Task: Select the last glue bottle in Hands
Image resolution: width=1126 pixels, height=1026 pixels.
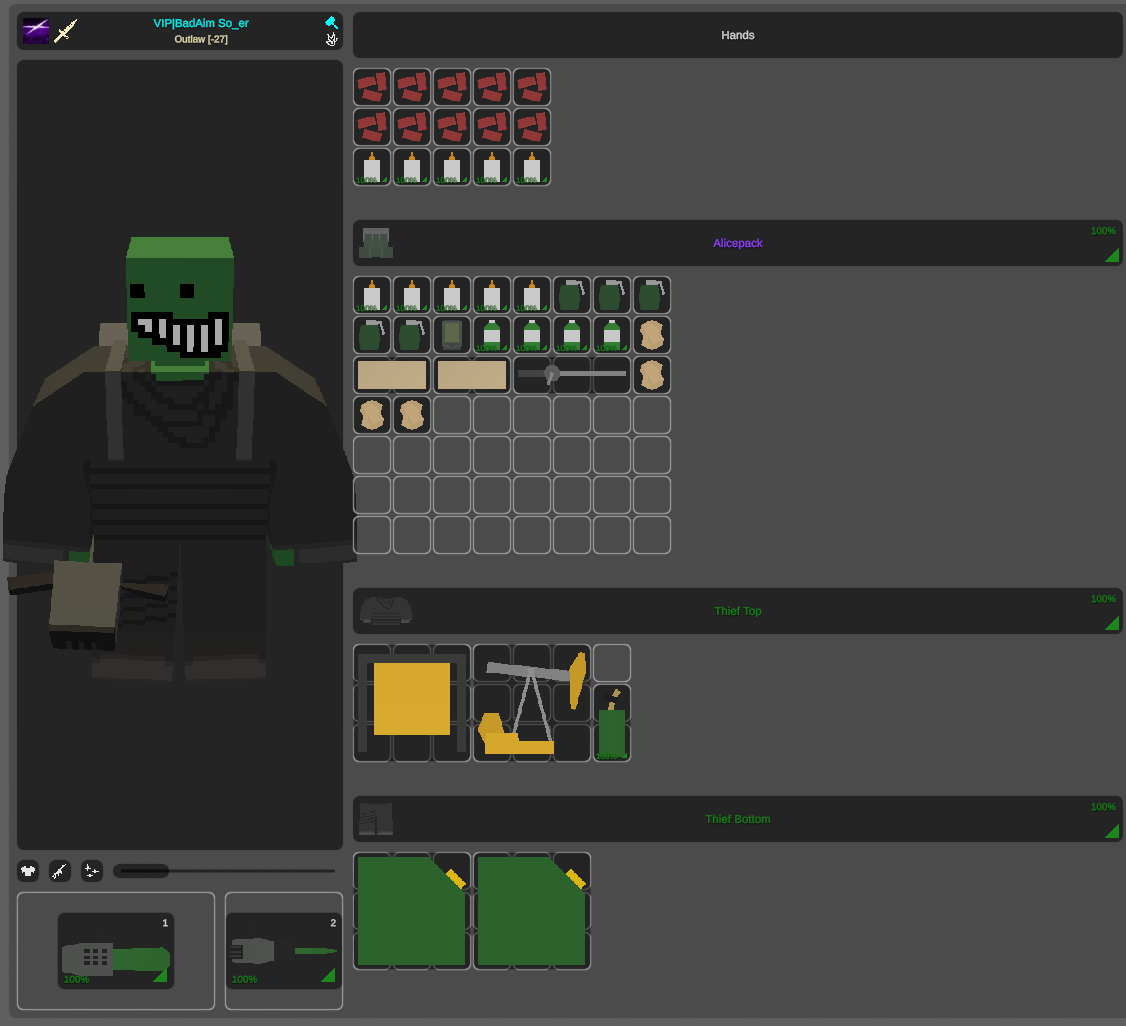Action: [x=532, y=167]
